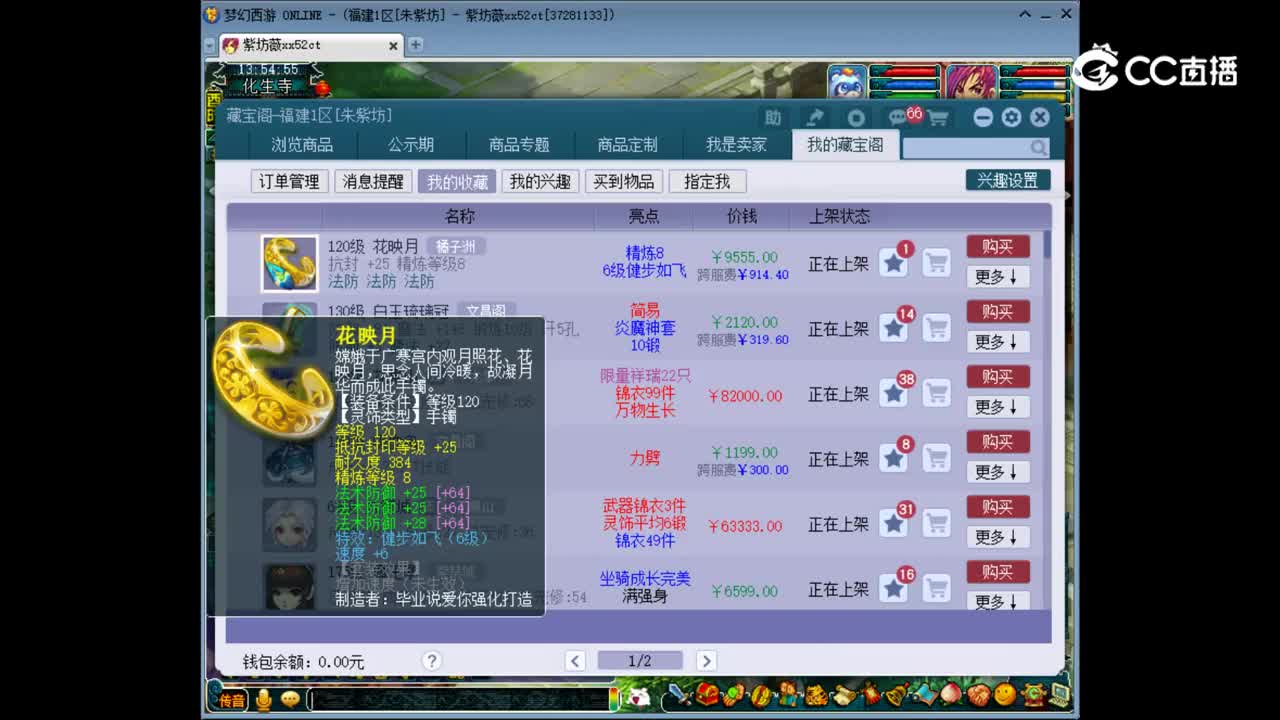Screen dimensions: 1280x720
Task: Click 购买 for ¥2120.00 item
Action: [997, 312]
